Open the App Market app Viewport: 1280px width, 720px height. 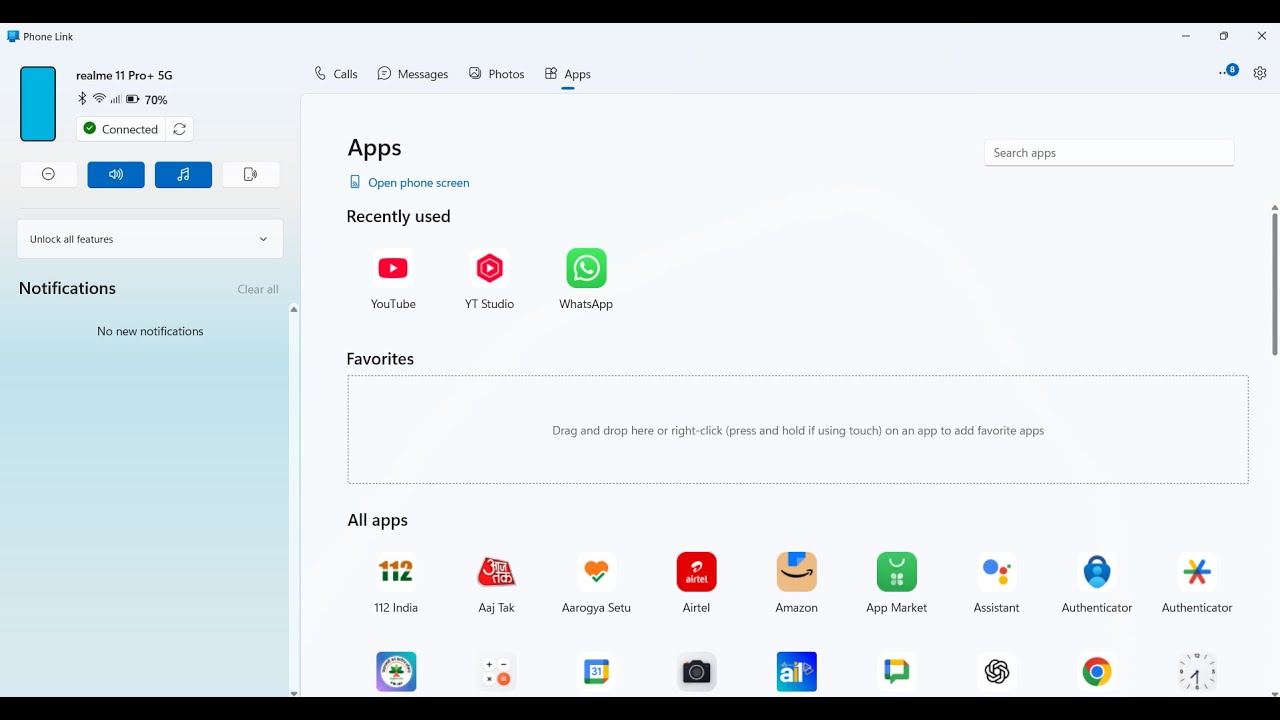896,583
